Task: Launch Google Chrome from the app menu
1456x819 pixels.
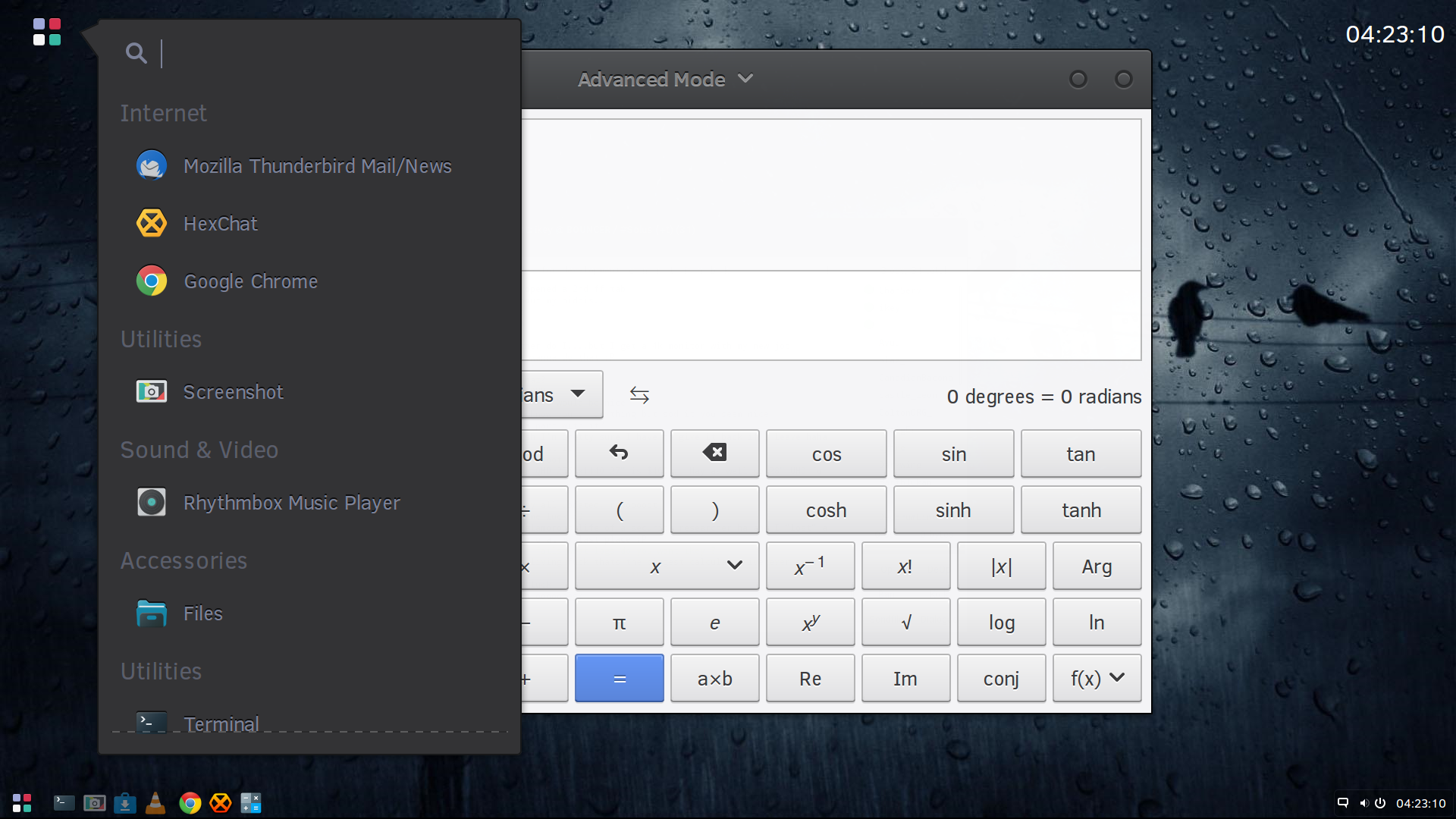Action: point(309,281)
